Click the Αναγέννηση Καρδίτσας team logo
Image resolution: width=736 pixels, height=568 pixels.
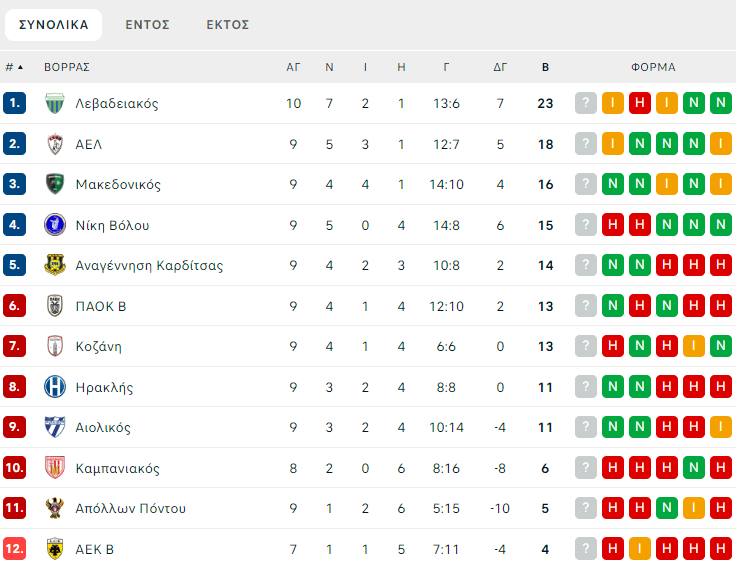[55, 265]
